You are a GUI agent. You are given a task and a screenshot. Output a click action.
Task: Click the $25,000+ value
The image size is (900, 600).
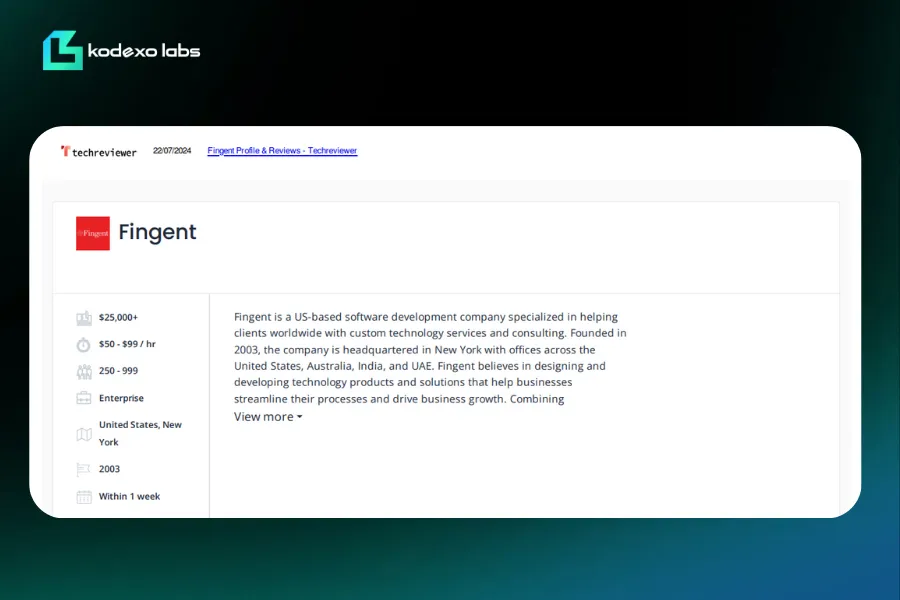click(118, 317)
